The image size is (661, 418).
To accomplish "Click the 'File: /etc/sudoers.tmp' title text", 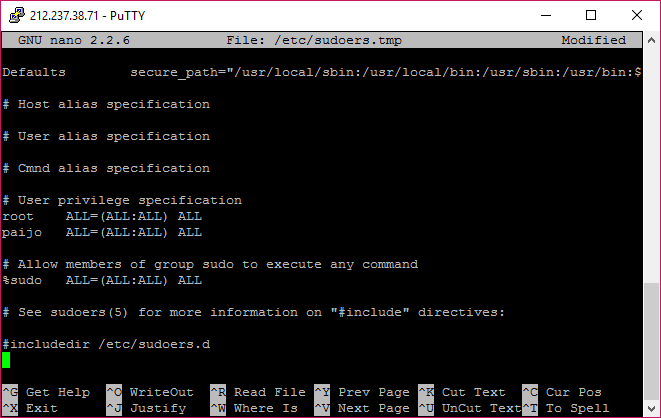I will pos(314,40).
